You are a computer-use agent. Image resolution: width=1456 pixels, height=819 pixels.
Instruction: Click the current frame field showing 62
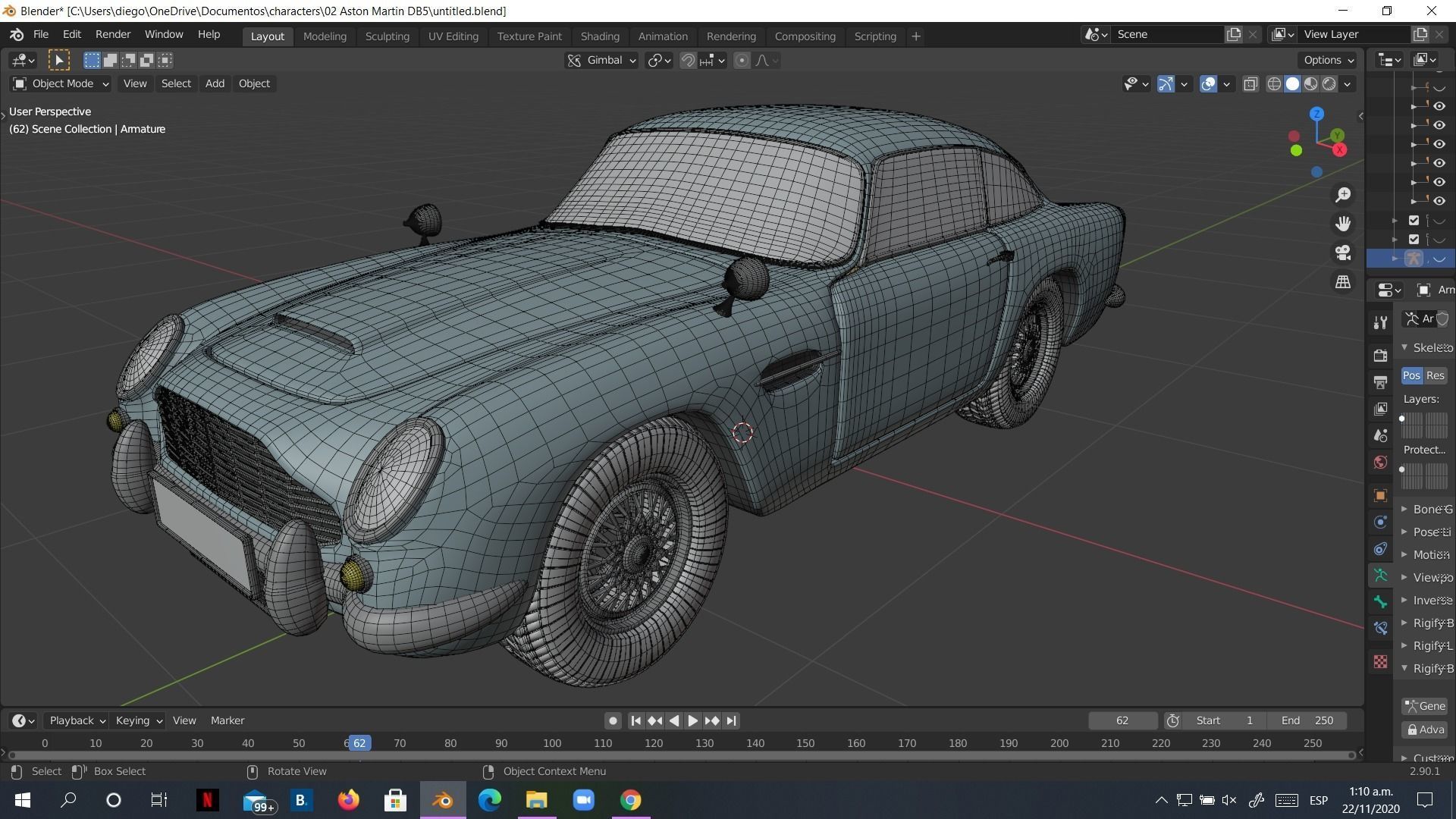coord(1122,720)
